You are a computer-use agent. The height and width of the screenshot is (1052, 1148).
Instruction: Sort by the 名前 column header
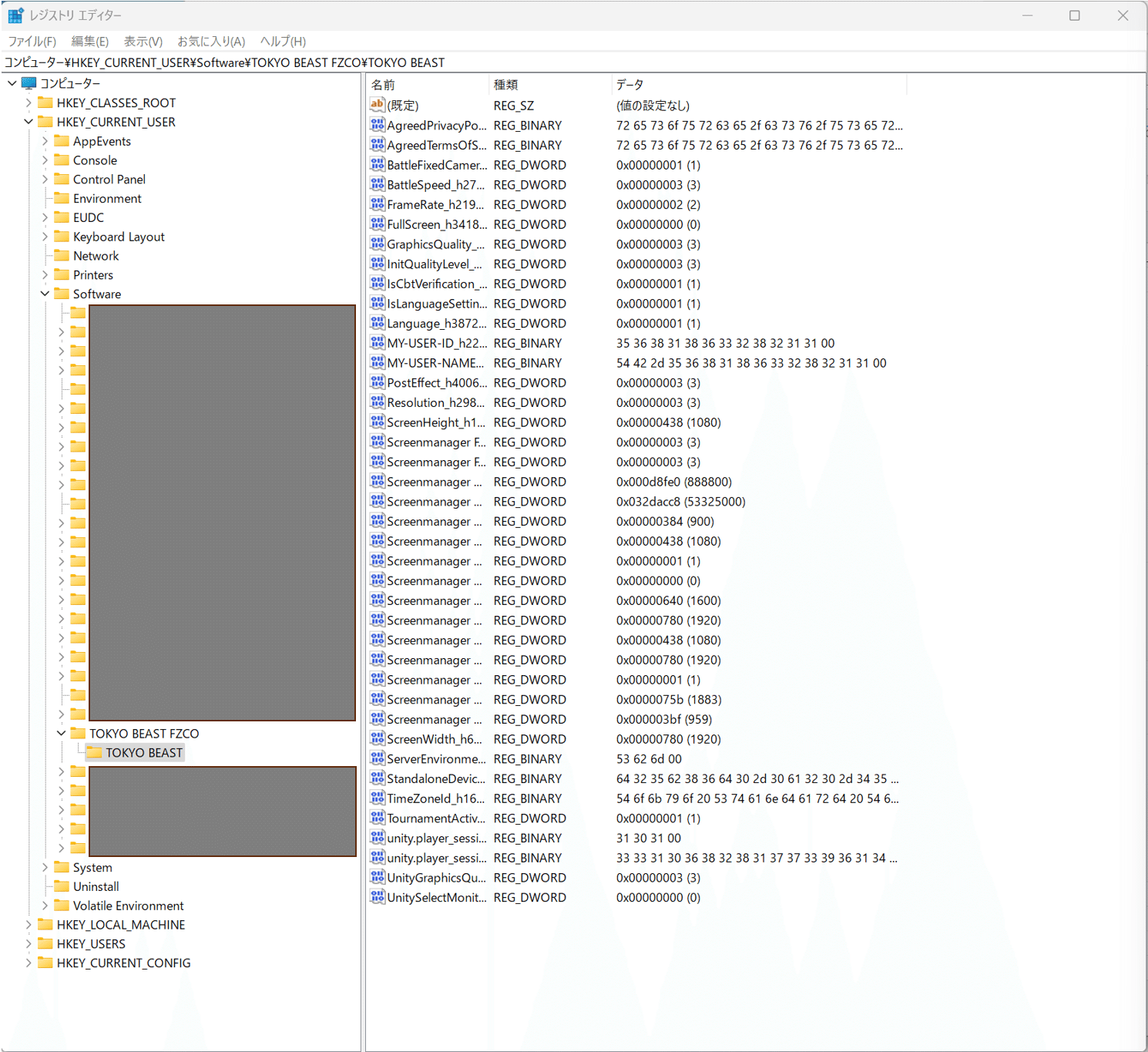pyautogui.click(x=428, y=85)
